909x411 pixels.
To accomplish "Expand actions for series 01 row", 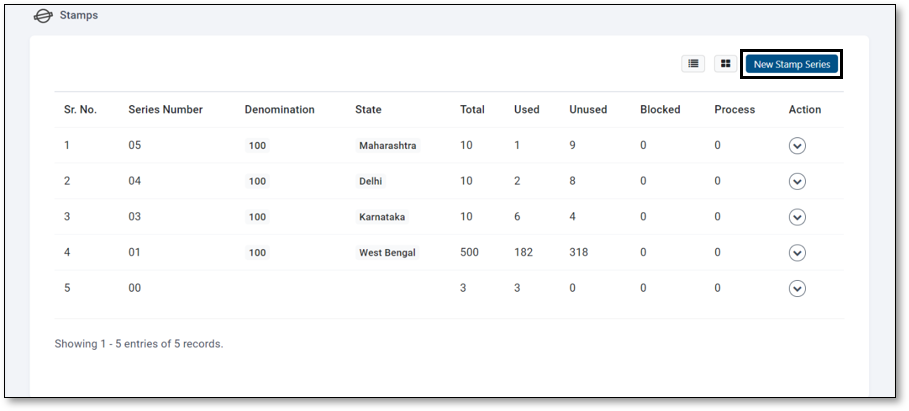I will pyautogui.click(x=797, y=253).
